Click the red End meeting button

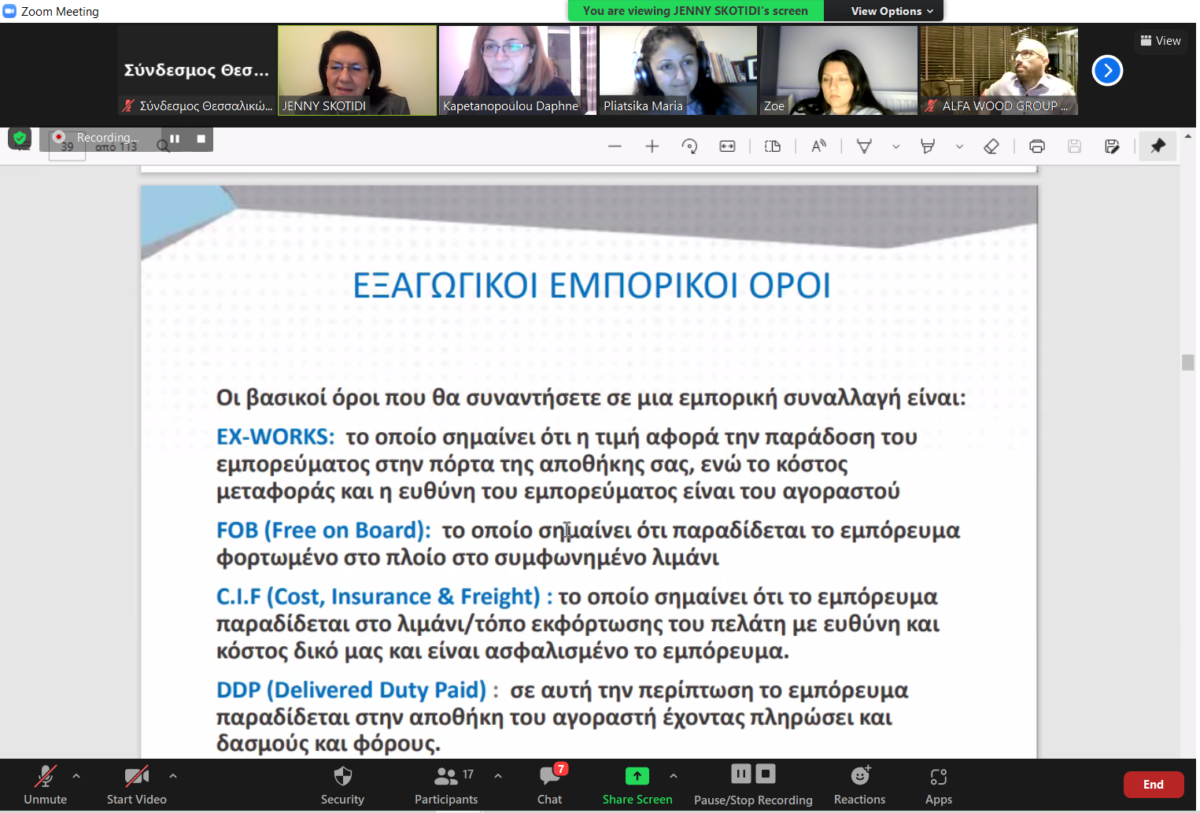1153,785
